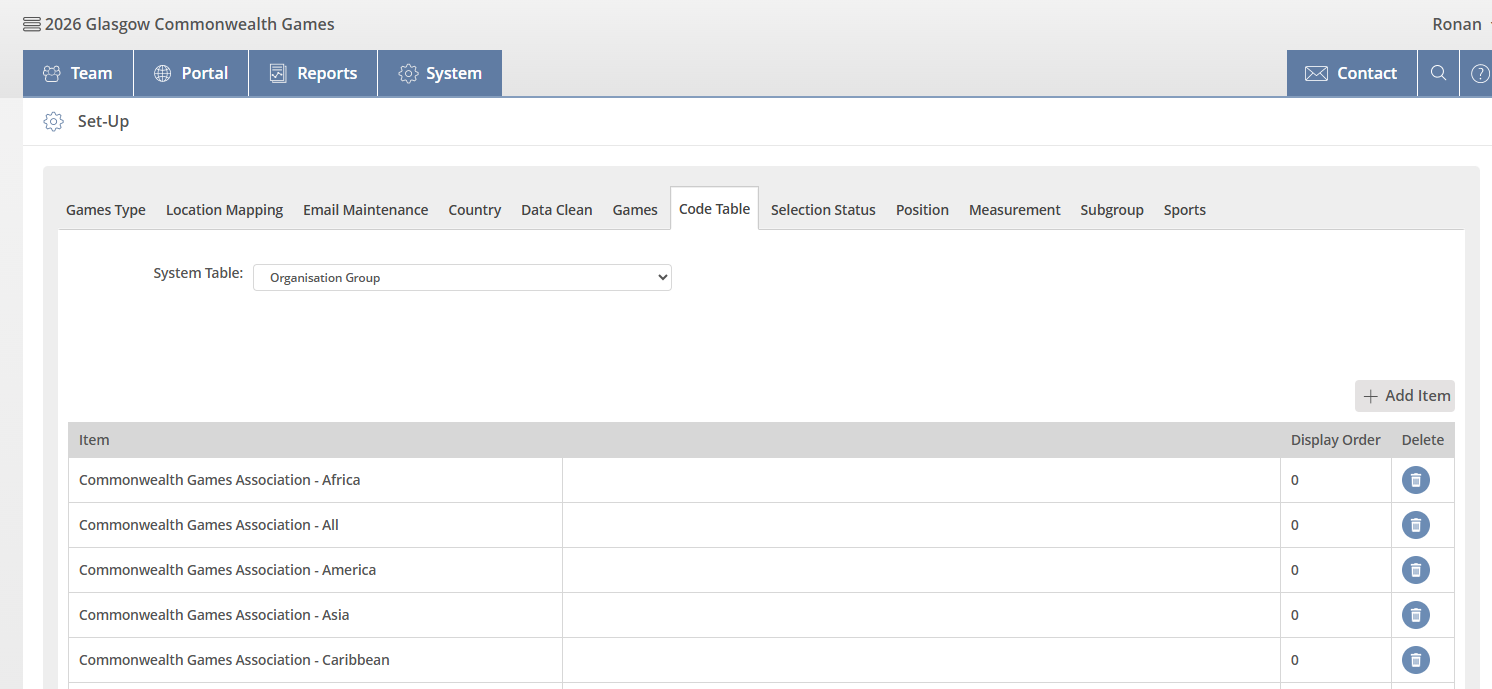Open the Ronan user menu
The width and height of the screenshot is (1492, 689).
coord(1460,24)
